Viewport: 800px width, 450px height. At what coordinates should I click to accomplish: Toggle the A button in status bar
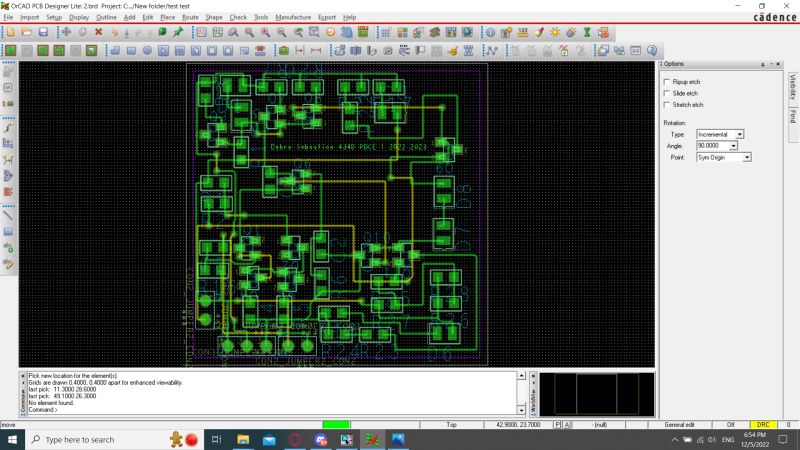(566, 424)
